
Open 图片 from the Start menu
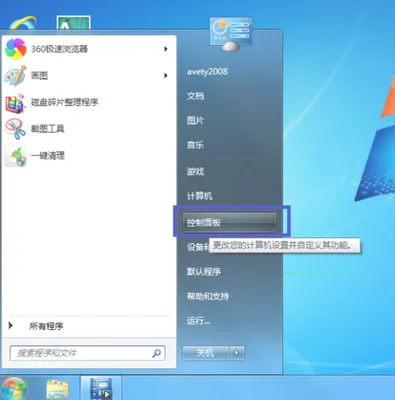pos(195,120)
